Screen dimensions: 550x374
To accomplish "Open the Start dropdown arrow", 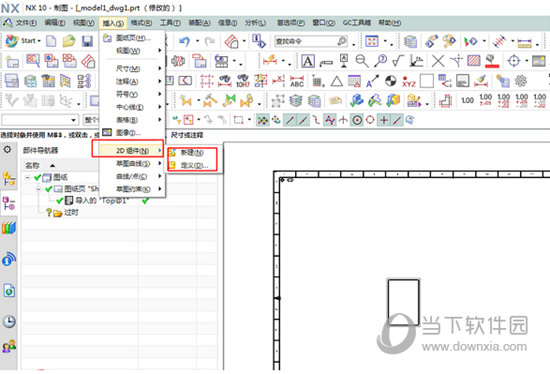I will pyautogui.click(x=39, y=41).
